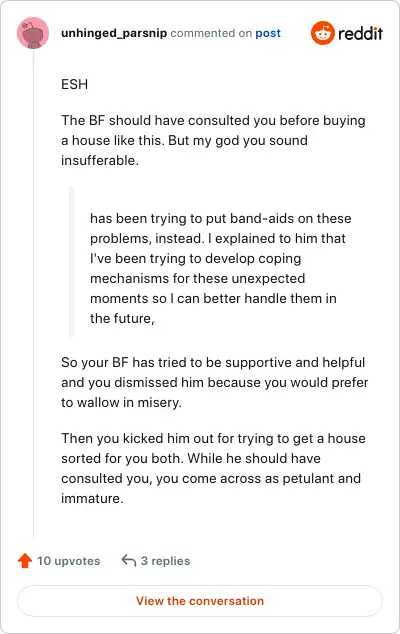Image resolution: width=400 pixels, height=634 pixels.
Task: Click the reddit wordmark text
Action: point(360,33)
